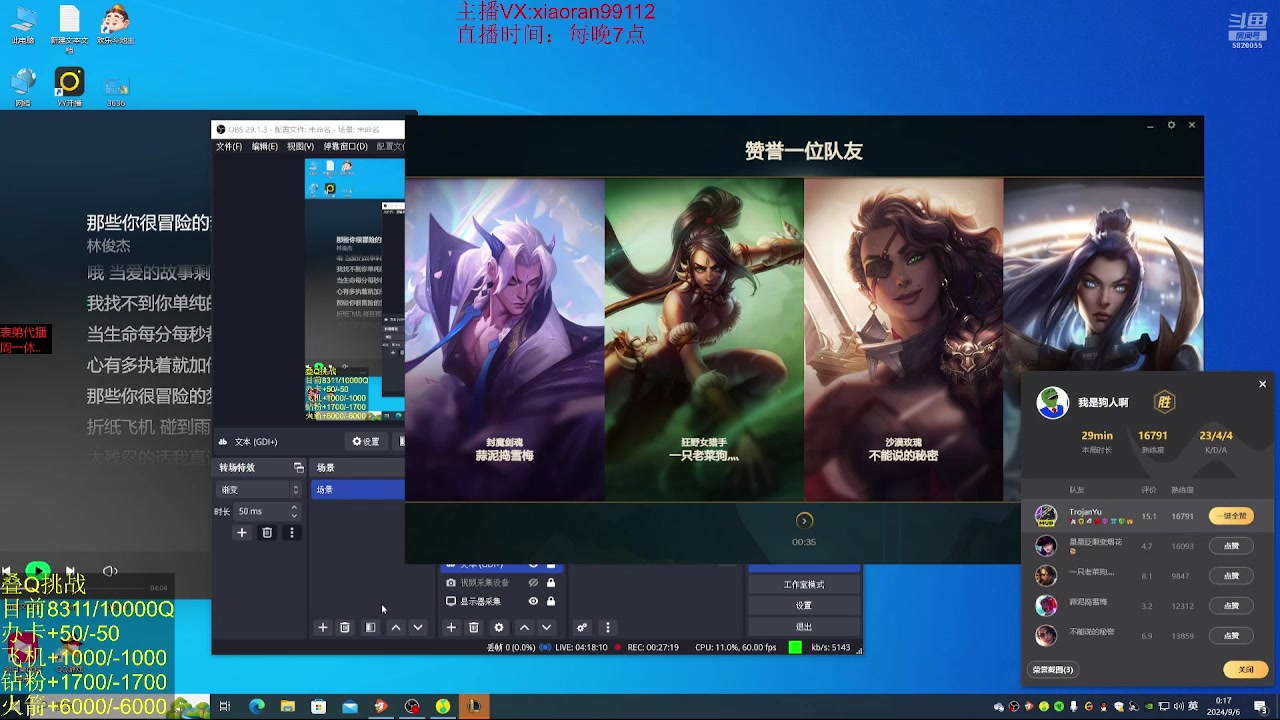Open scene filters icon in OBS scenes panel
The width and height of the screenshot is (1280, 720).
pyautogui.click(x=371, y=627)
